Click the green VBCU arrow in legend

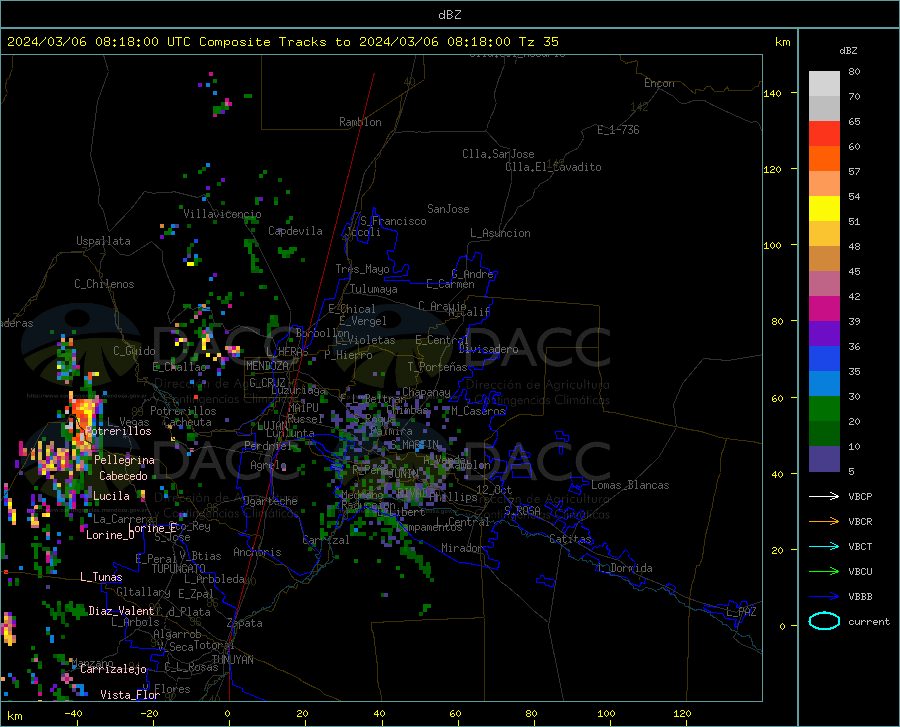click(x=824, y=571)
